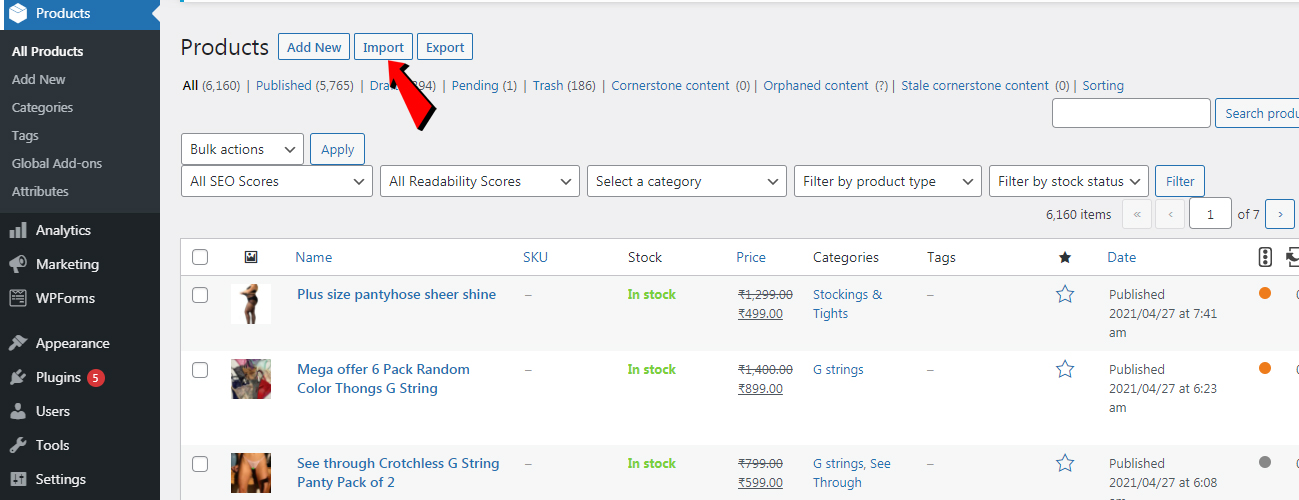Sort products by SKU column
1299x500 pixels.
tap(535, 257)
